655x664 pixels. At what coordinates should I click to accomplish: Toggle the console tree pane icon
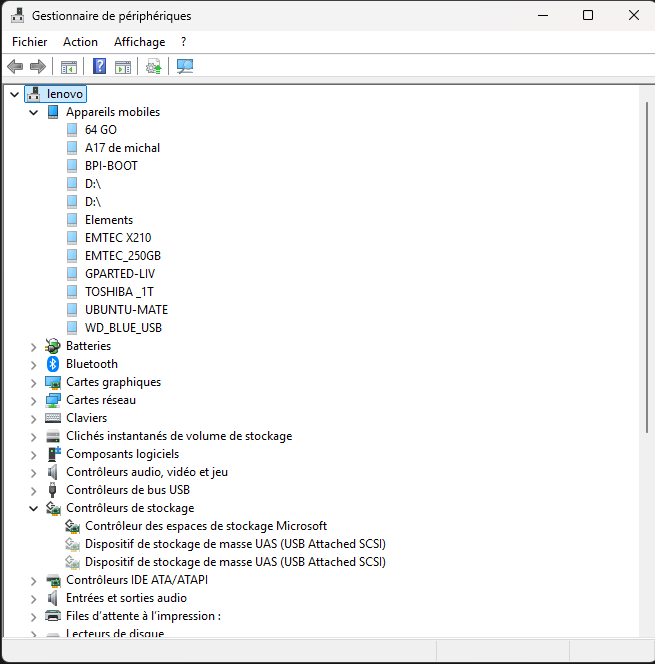pos(69,67)
